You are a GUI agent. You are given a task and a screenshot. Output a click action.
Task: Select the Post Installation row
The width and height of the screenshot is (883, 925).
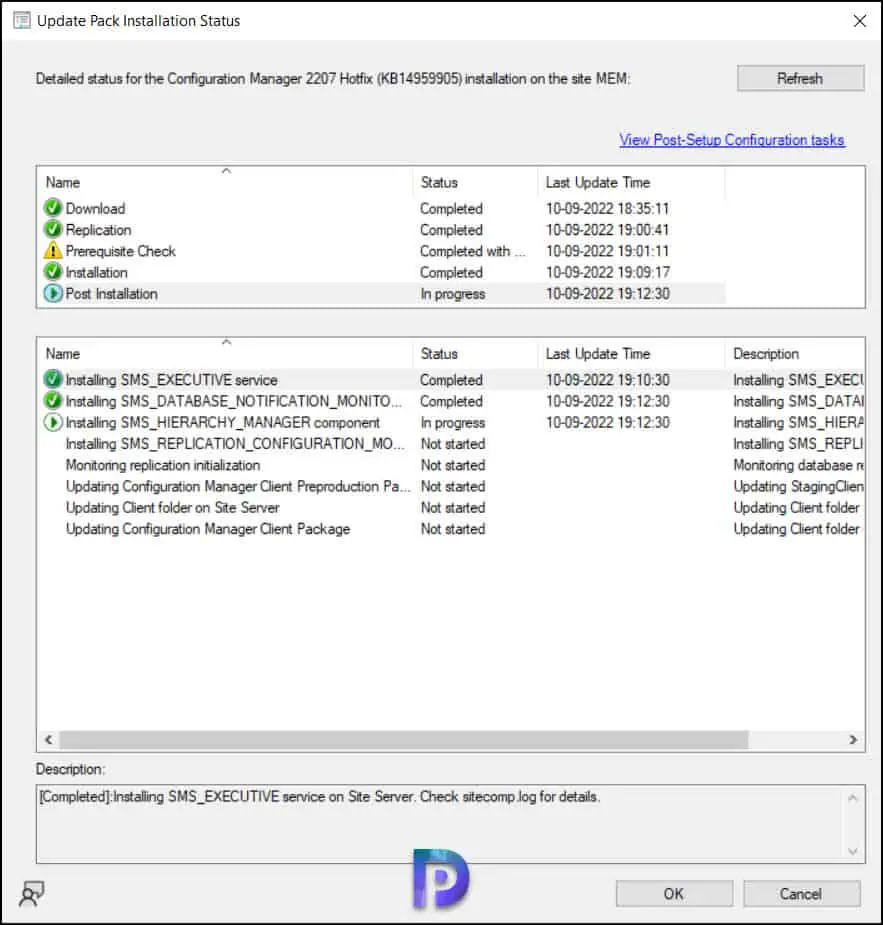(x=381, y=293)
